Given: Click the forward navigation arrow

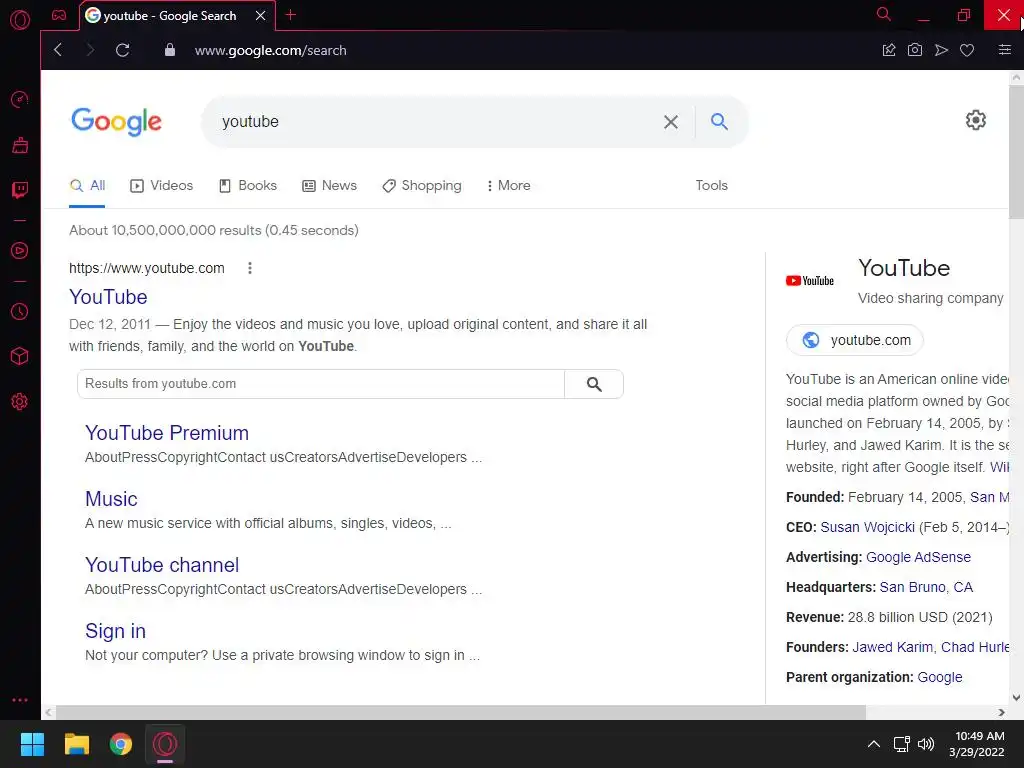Looking at the screenshot, I should pos(90,50).
